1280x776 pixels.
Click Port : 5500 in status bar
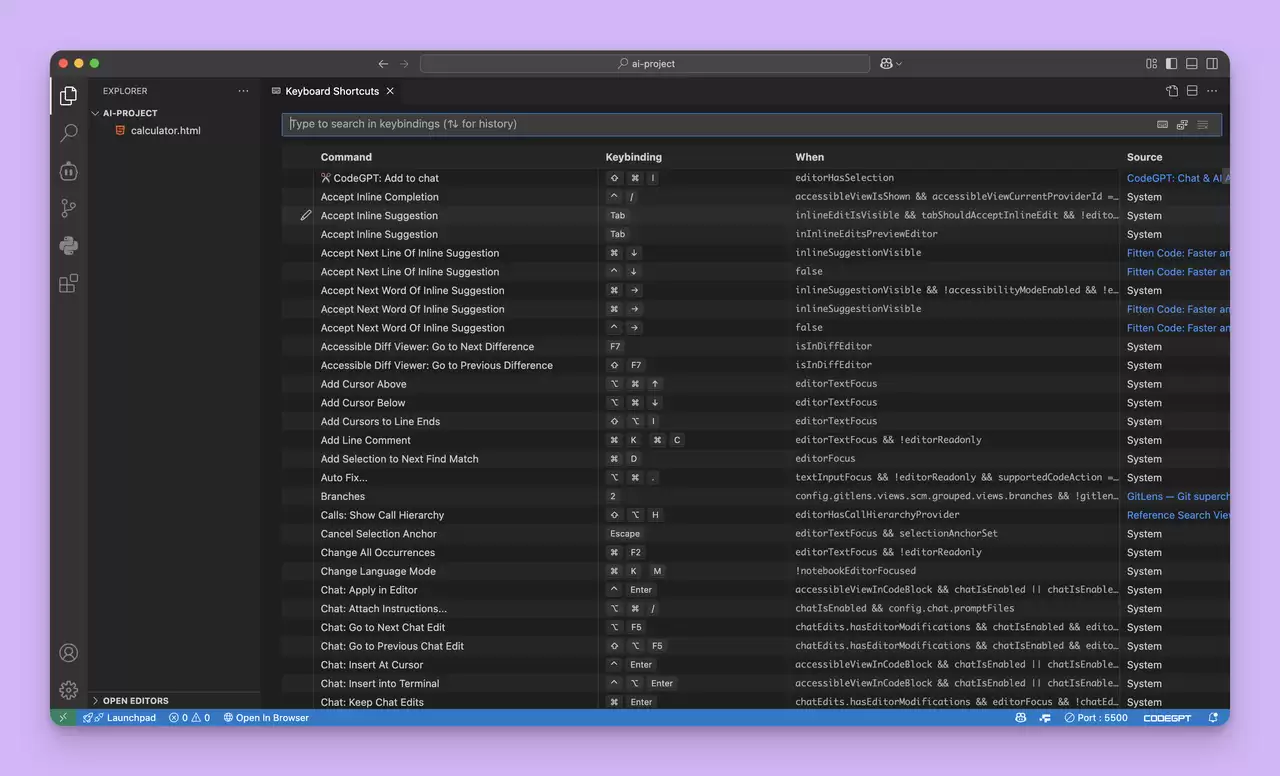(x=1096, y=717)
